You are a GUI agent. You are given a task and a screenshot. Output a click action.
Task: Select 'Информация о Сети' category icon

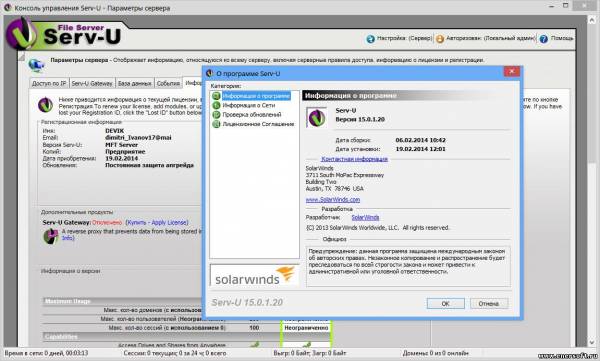pyautogui.click(x=216, y=105)
